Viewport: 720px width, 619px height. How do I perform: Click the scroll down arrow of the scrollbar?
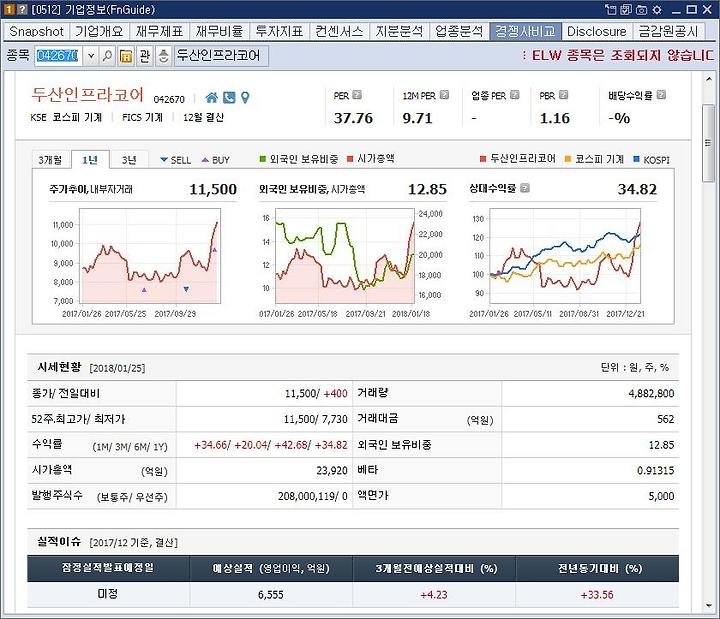tap(709, 606)
